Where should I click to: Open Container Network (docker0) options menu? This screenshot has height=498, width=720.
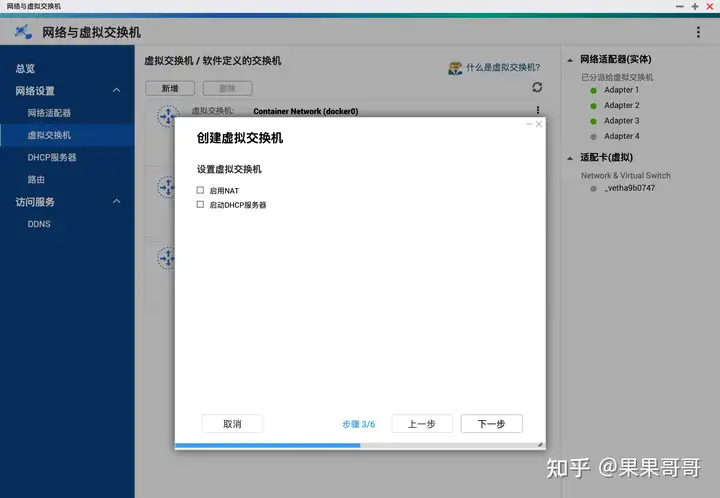click(x=538, y=110)
